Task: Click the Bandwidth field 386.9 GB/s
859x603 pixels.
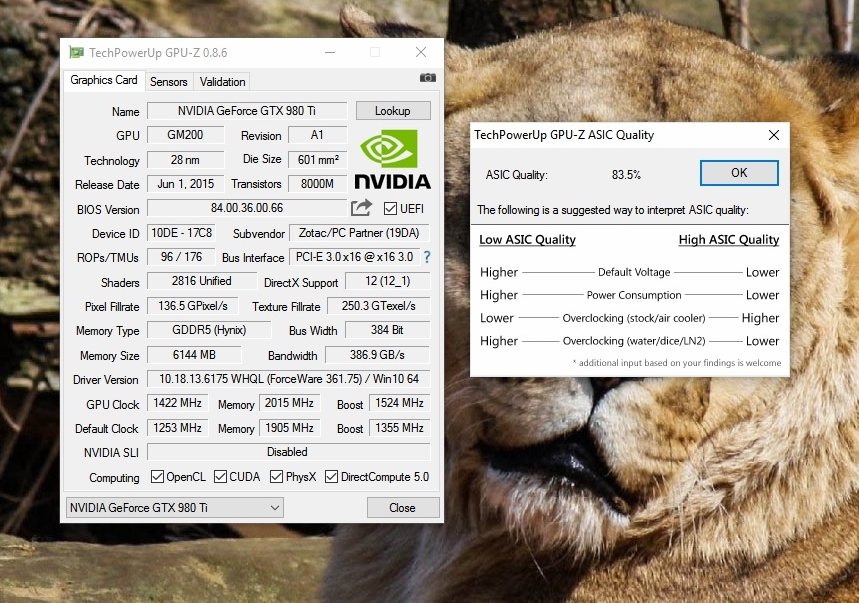Action: [377, 355]
